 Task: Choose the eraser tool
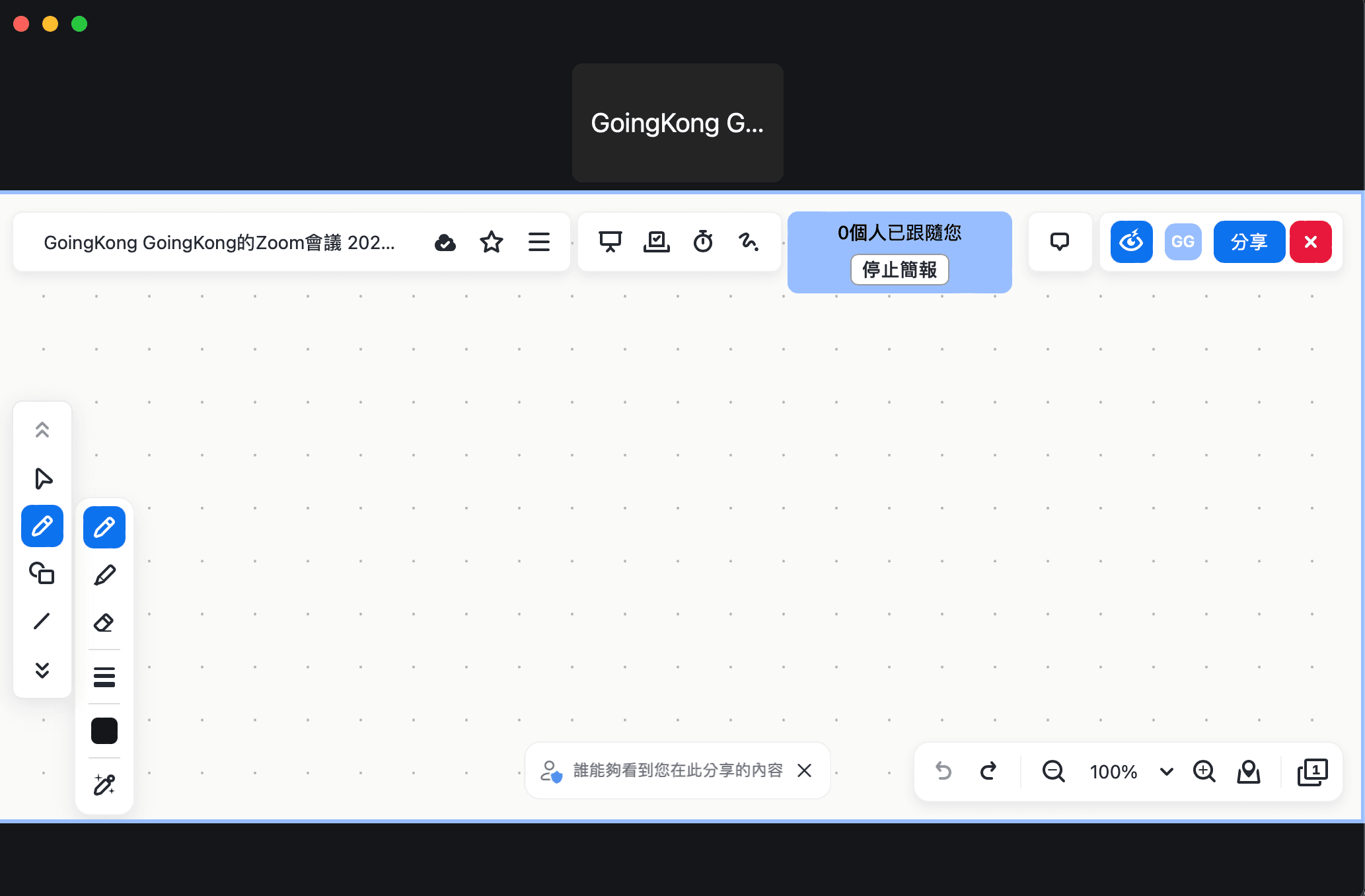104,622
